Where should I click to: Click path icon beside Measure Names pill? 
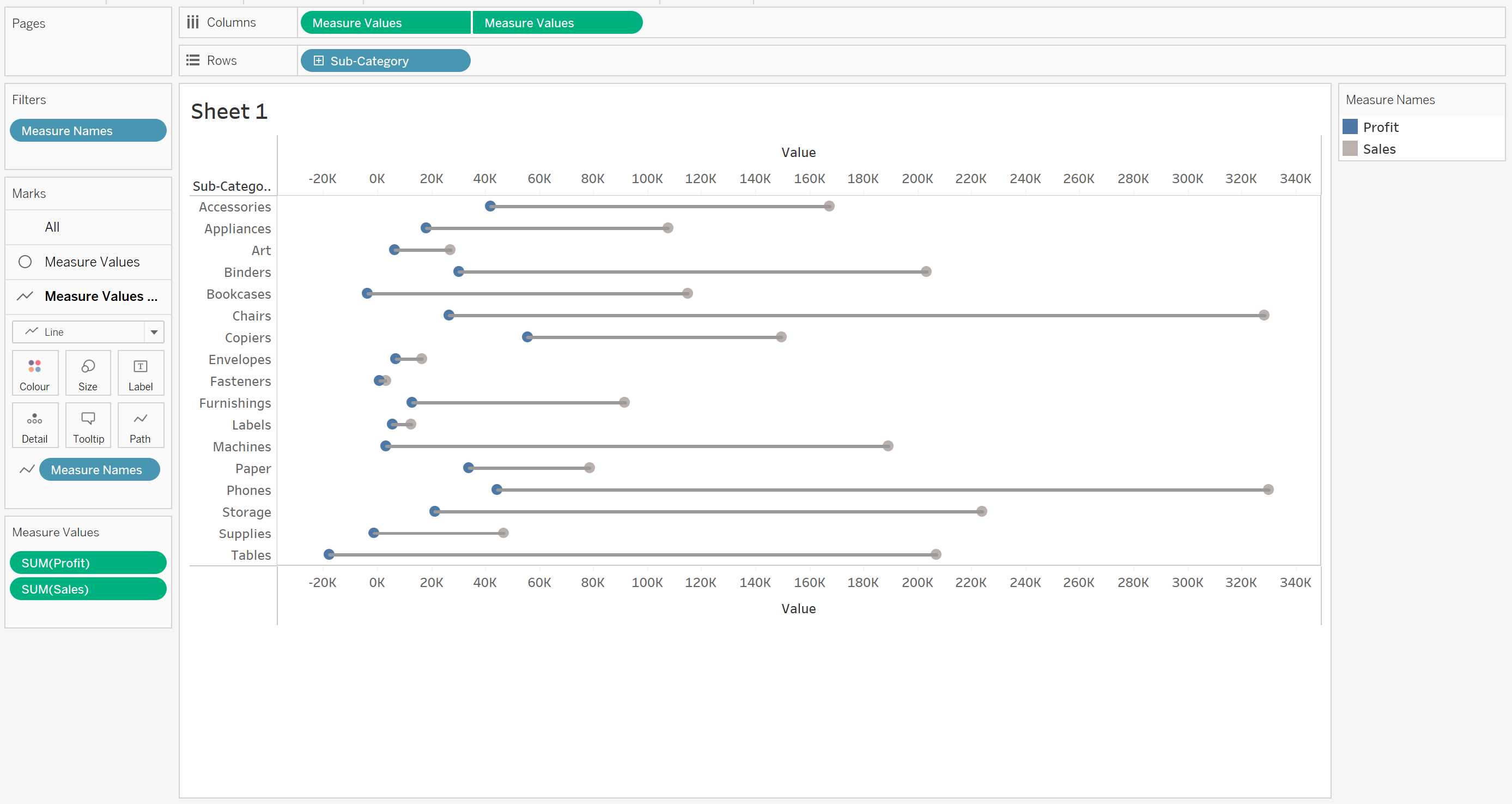(26, 469)
